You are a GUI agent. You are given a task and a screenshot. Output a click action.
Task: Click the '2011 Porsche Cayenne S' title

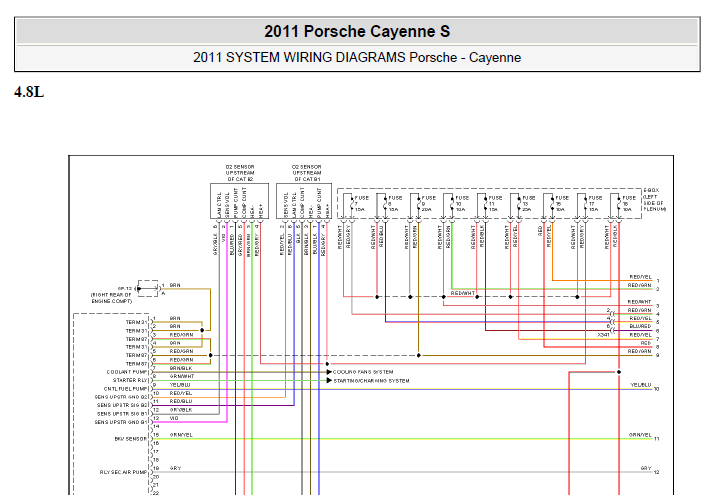tap(357, 32)
